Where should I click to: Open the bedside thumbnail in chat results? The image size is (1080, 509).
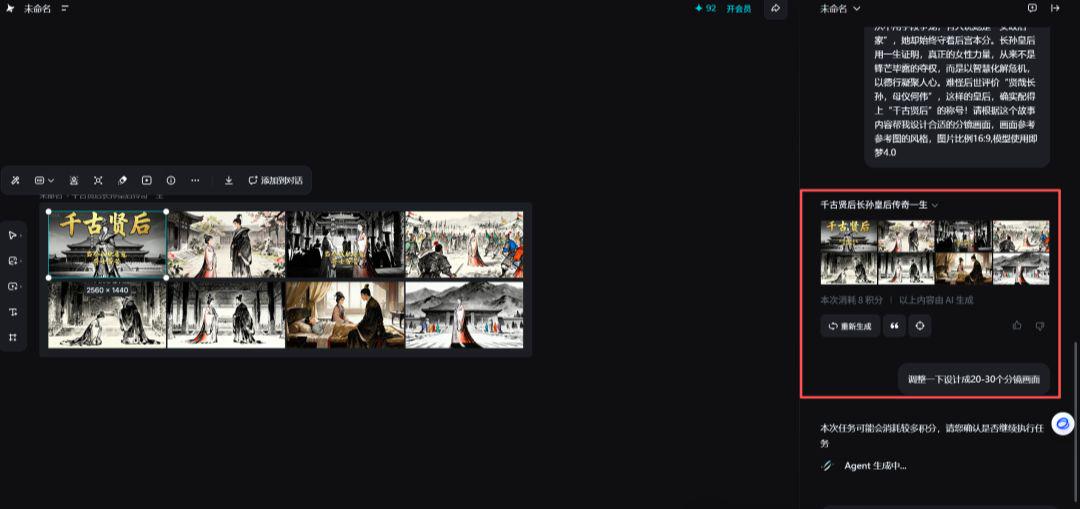964,269
